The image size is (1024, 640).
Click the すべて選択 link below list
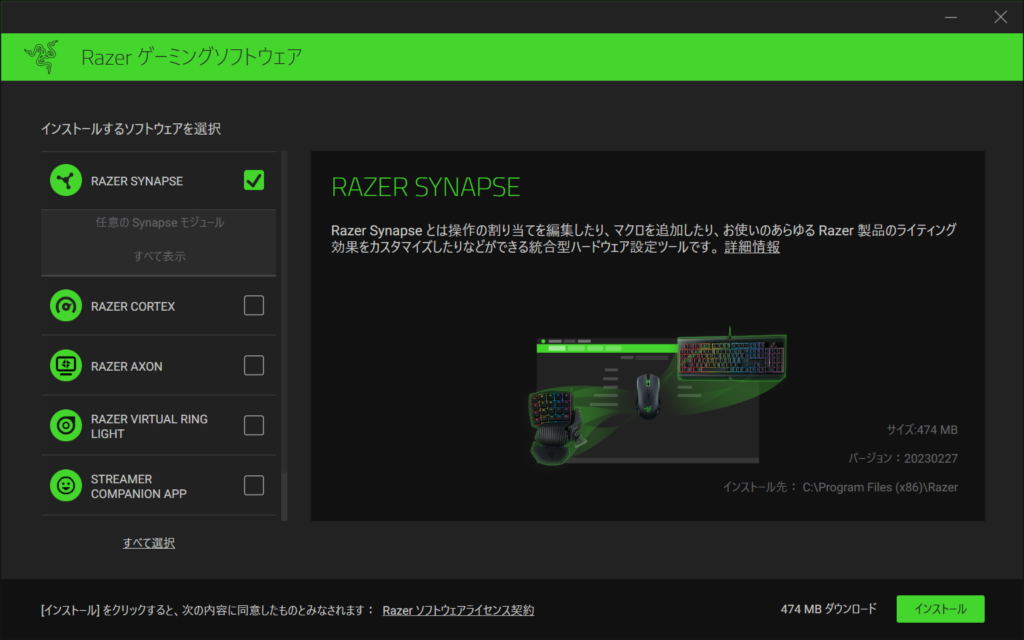(149, 543)
